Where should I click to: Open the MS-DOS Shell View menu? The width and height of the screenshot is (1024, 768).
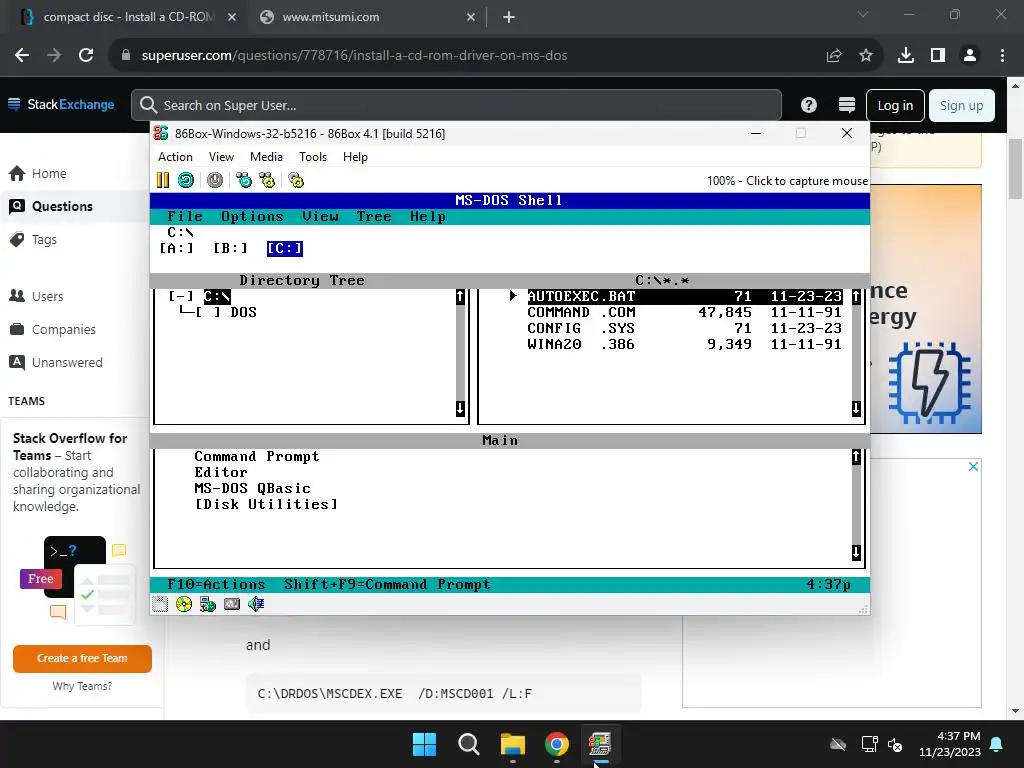pyautogui.click(x=320, y=216)
